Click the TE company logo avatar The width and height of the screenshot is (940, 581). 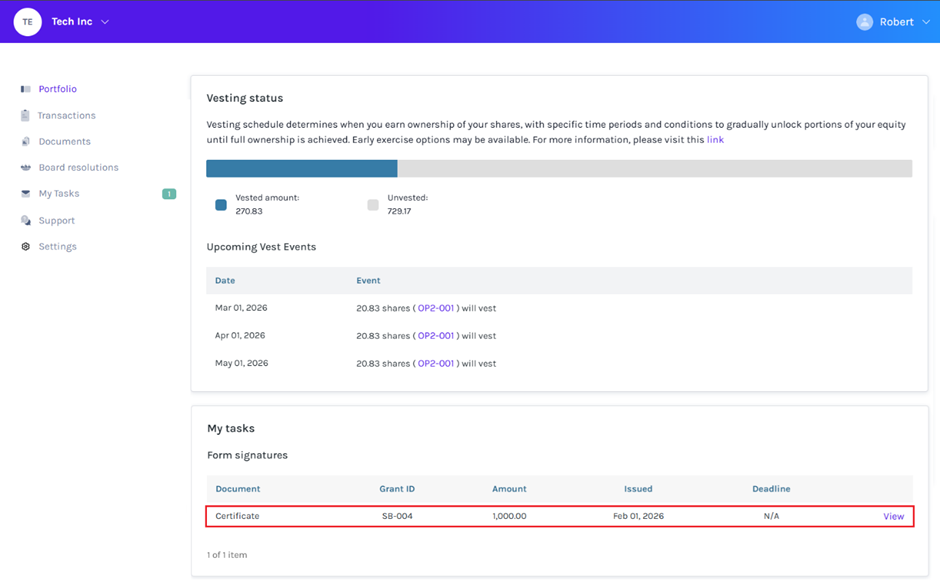coord(27,22)
